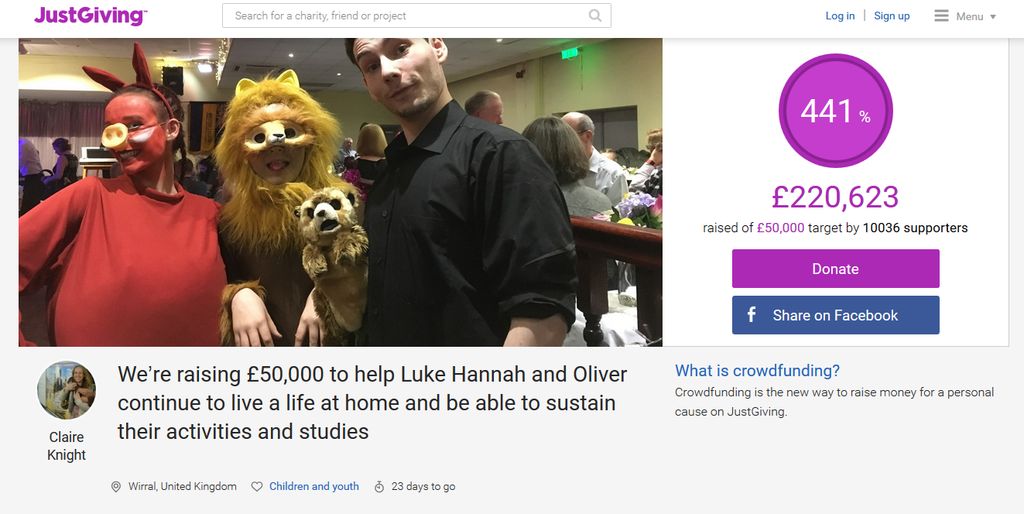Click the What is crowdfunding? heading link
The image size is (1024, 514).
point(758,370)
